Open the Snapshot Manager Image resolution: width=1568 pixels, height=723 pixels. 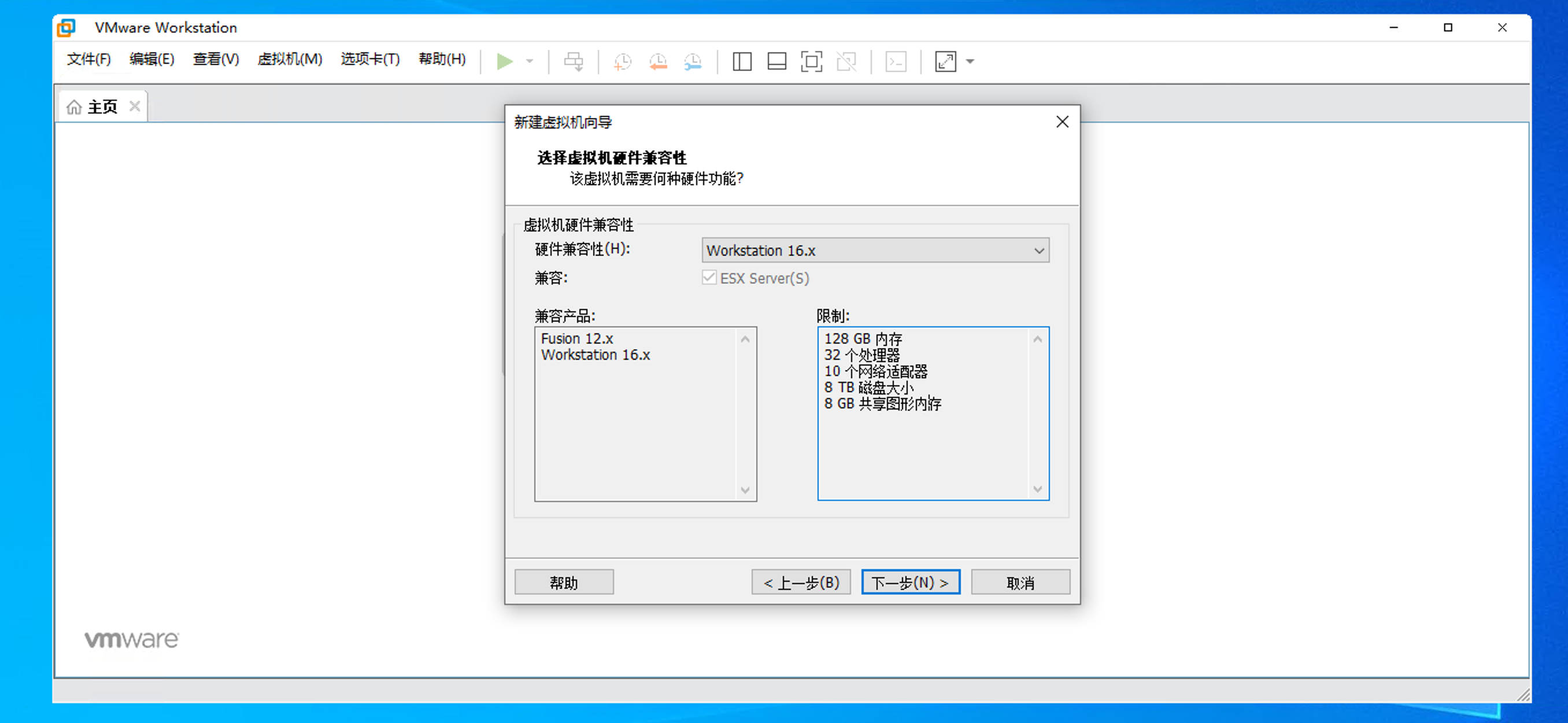coord(693,61)
